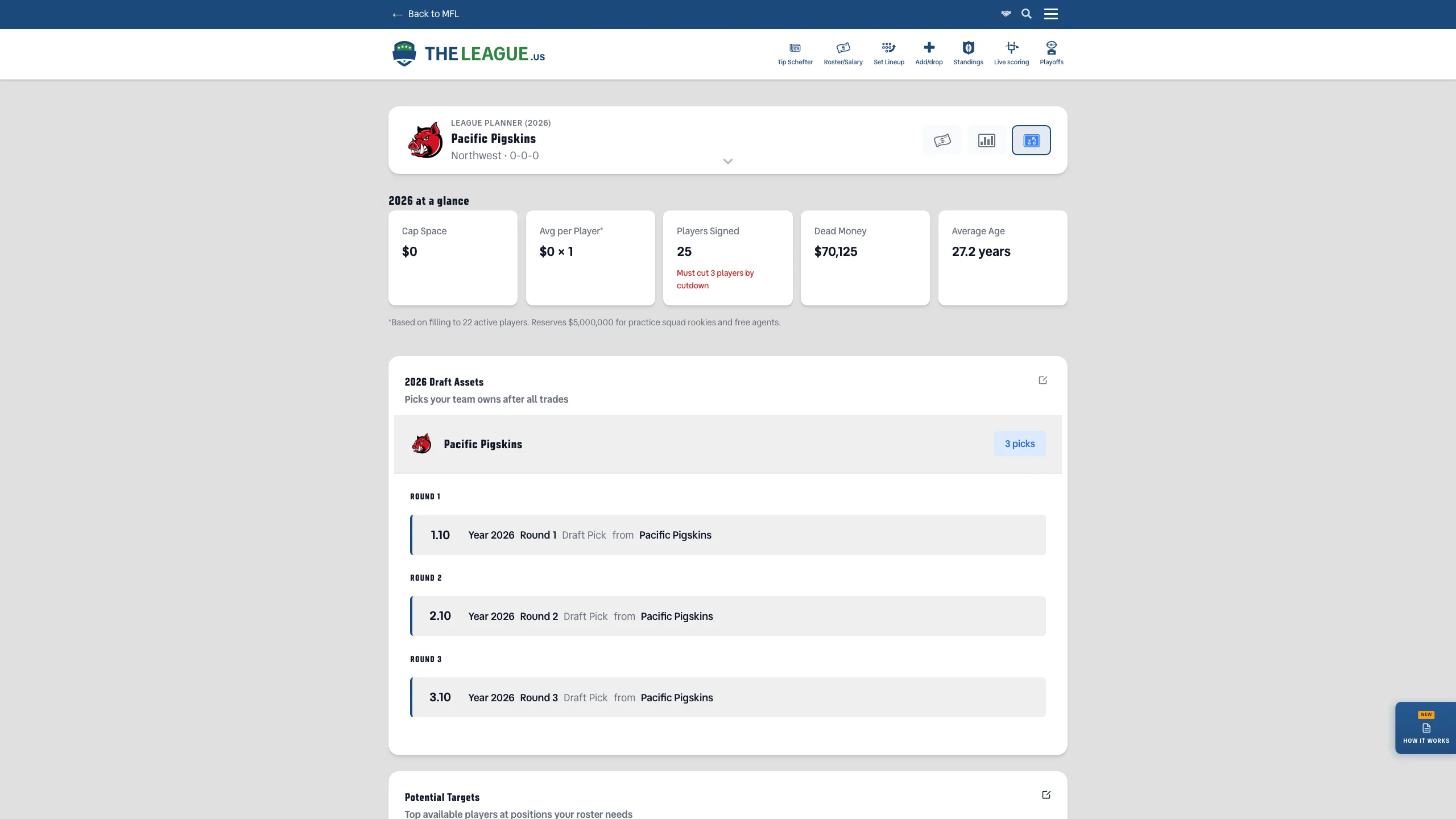This screenshot has height=819, width=1456.
Task: Click Pacific Pigskins team name in header
Action: [x=493, y=138]
